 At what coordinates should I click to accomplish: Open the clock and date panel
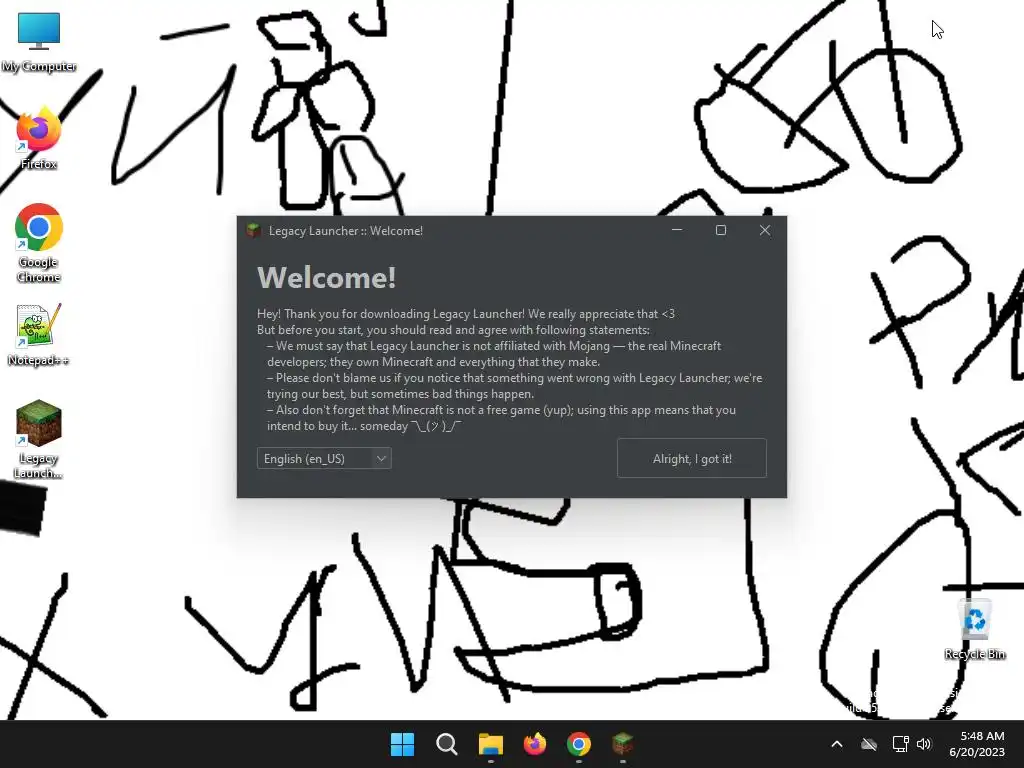(x=977, y=744)
